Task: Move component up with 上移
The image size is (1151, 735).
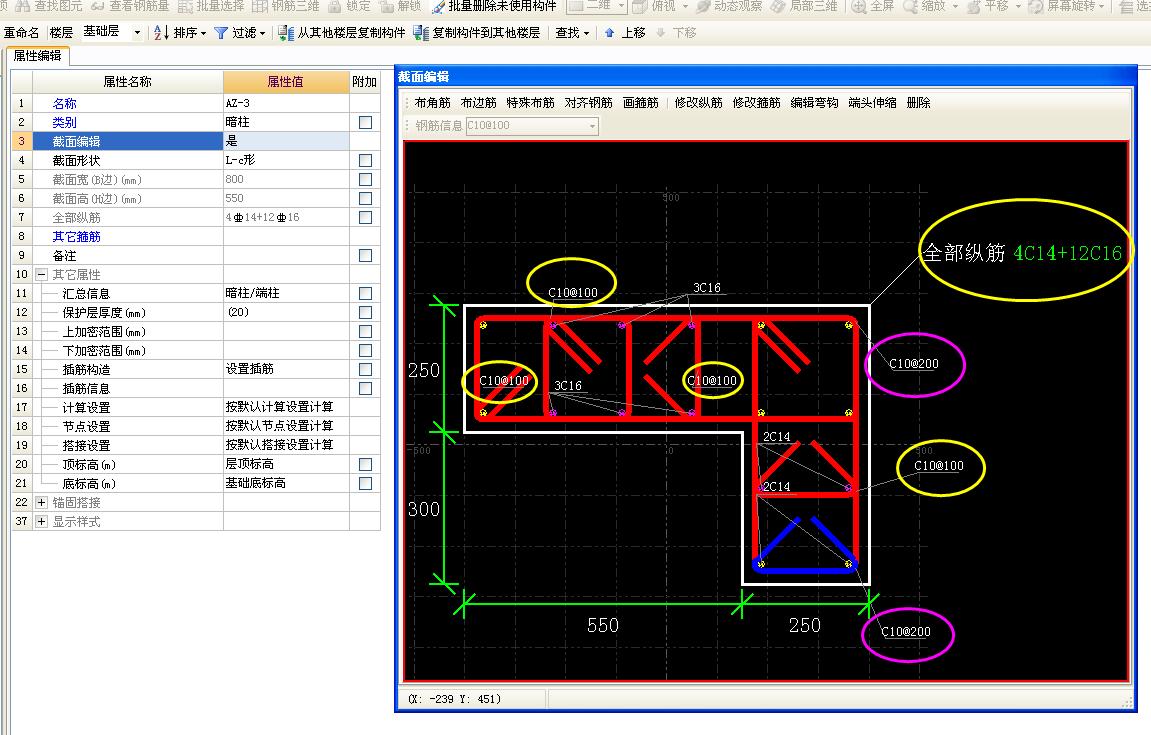Action: (x=625, y=33)
